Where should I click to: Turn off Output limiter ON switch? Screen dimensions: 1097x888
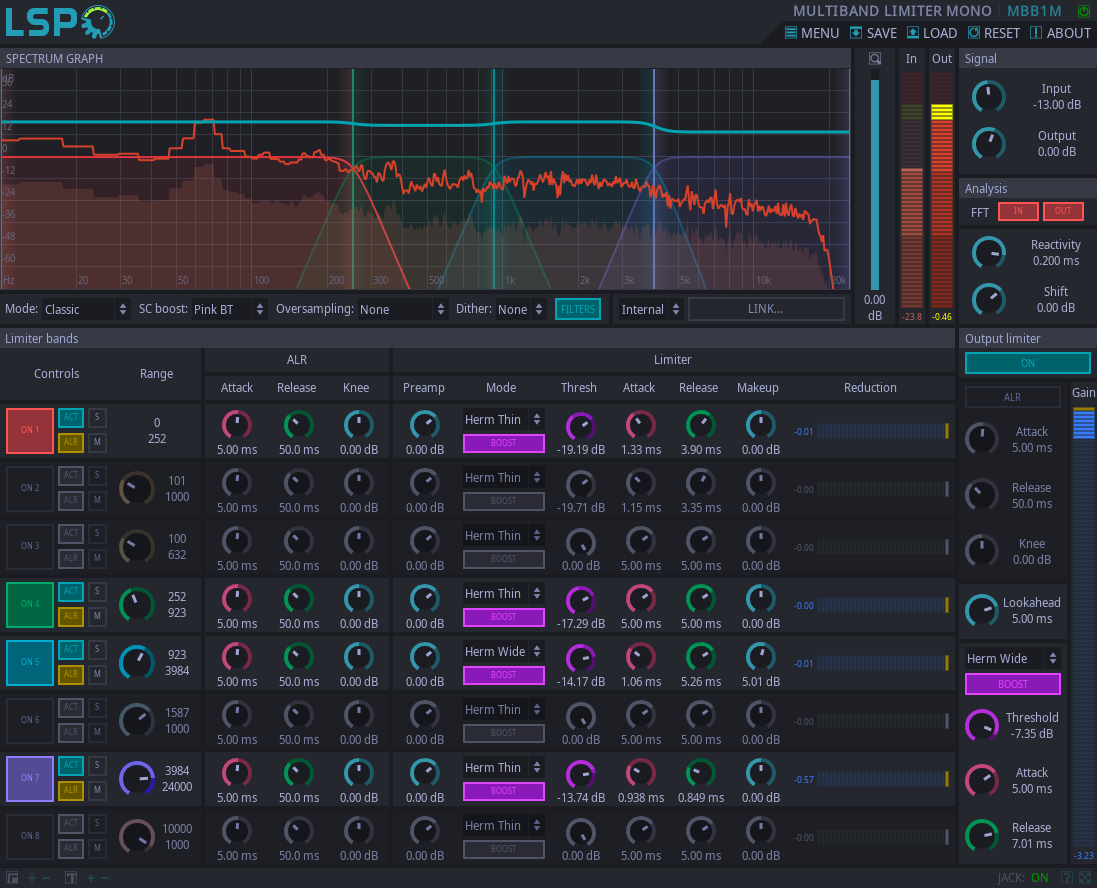(x=1027, y=363)
